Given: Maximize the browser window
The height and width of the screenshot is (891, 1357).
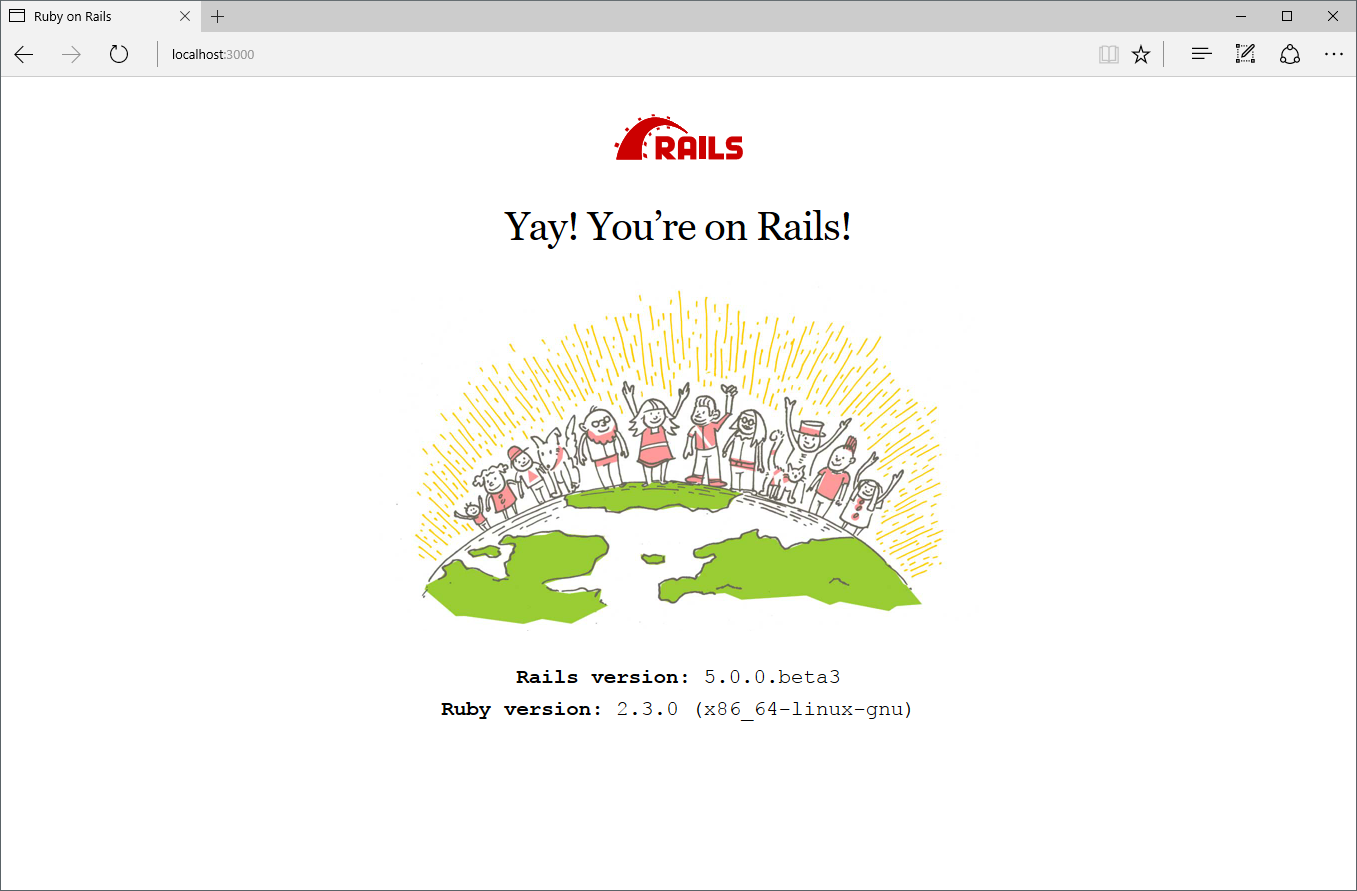Looking at the screenshot, I should (1287, 16).
